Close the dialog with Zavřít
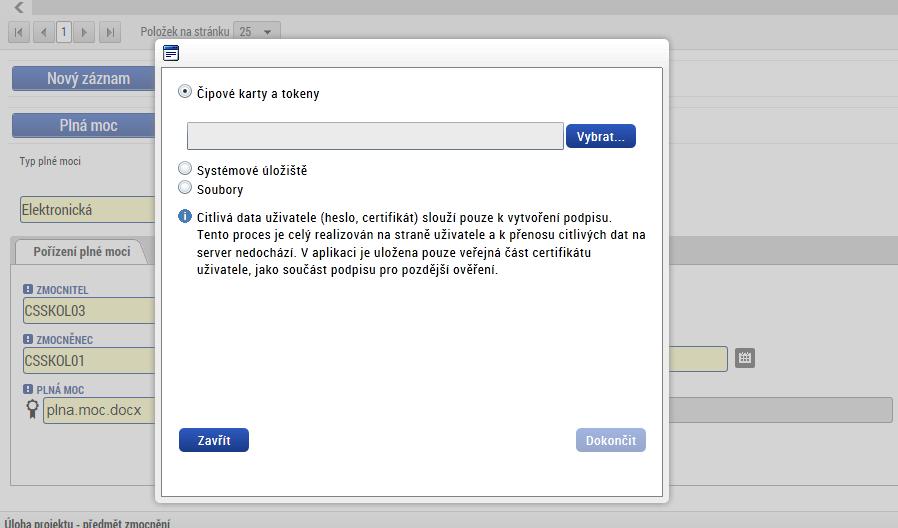898x528 pixels. coord(214,440)
